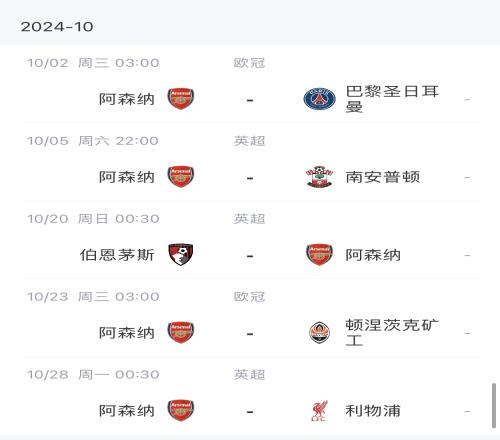Viewport: 500px width, 440px height.
Task: Open team 南安普顿
Action: [x=382, y=177]
